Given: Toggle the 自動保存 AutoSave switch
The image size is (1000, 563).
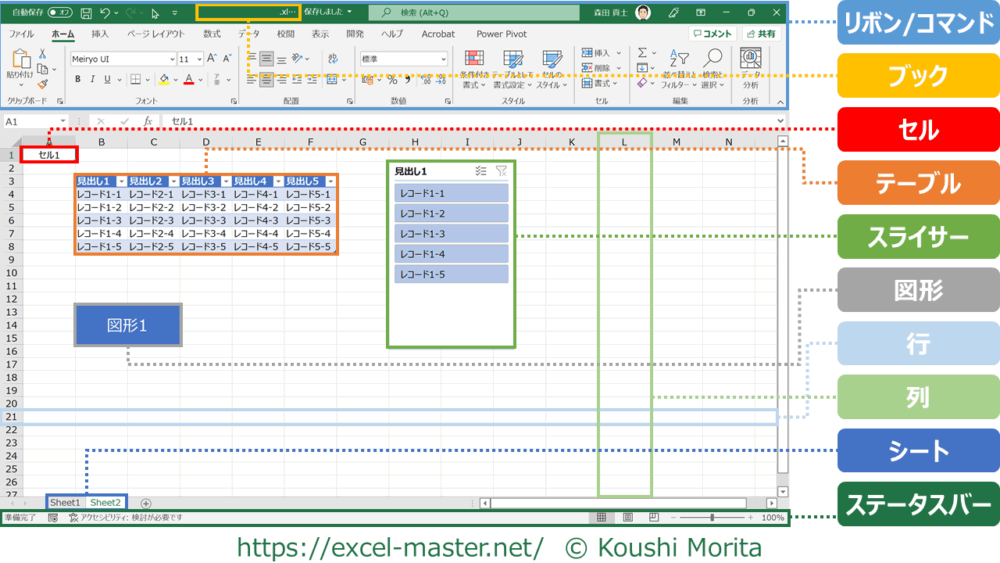Looking at the screenshot, I should 59,13.
